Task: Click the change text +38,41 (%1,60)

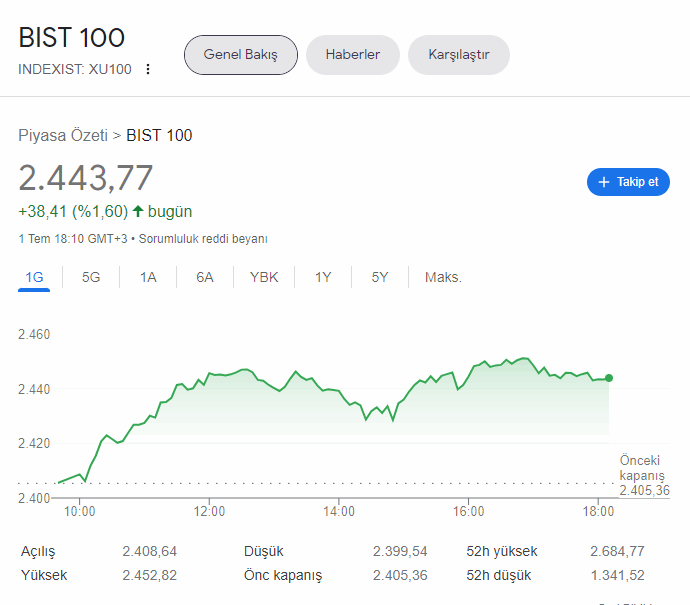Action: coord(73,212)
